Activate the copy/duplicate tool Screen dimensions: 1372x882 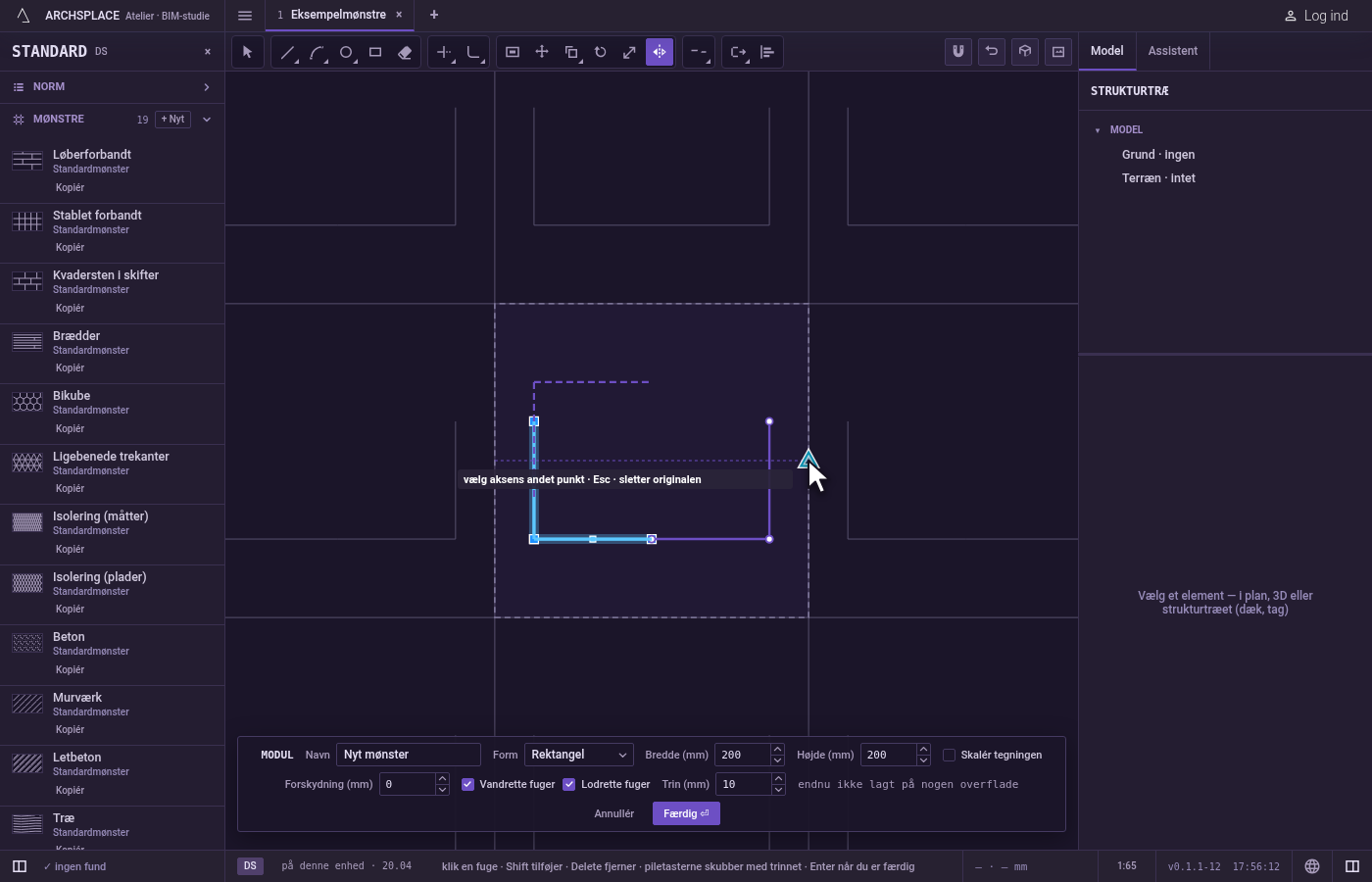pos(571,52)
